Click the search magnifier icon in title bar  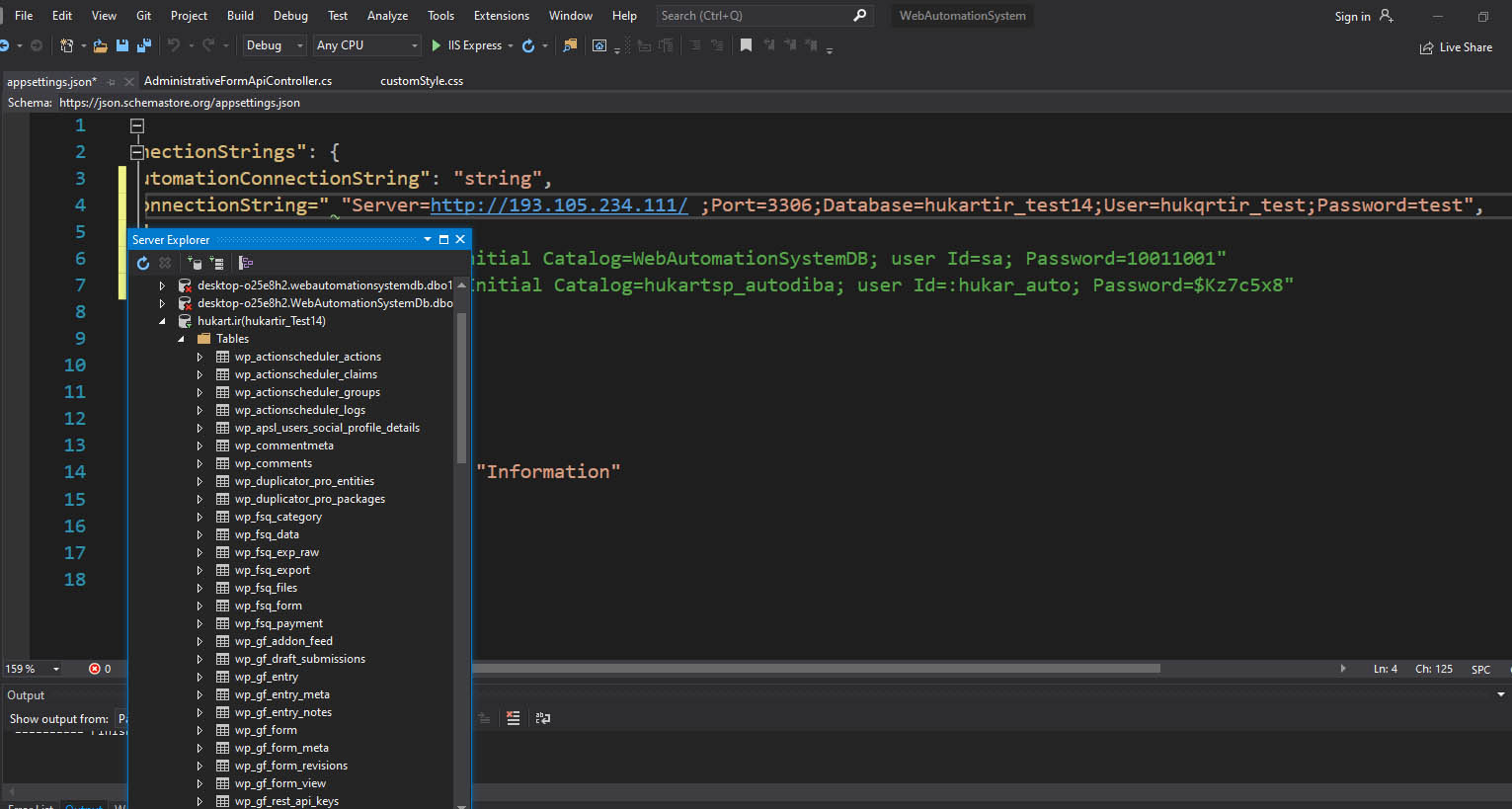(859, 16)
